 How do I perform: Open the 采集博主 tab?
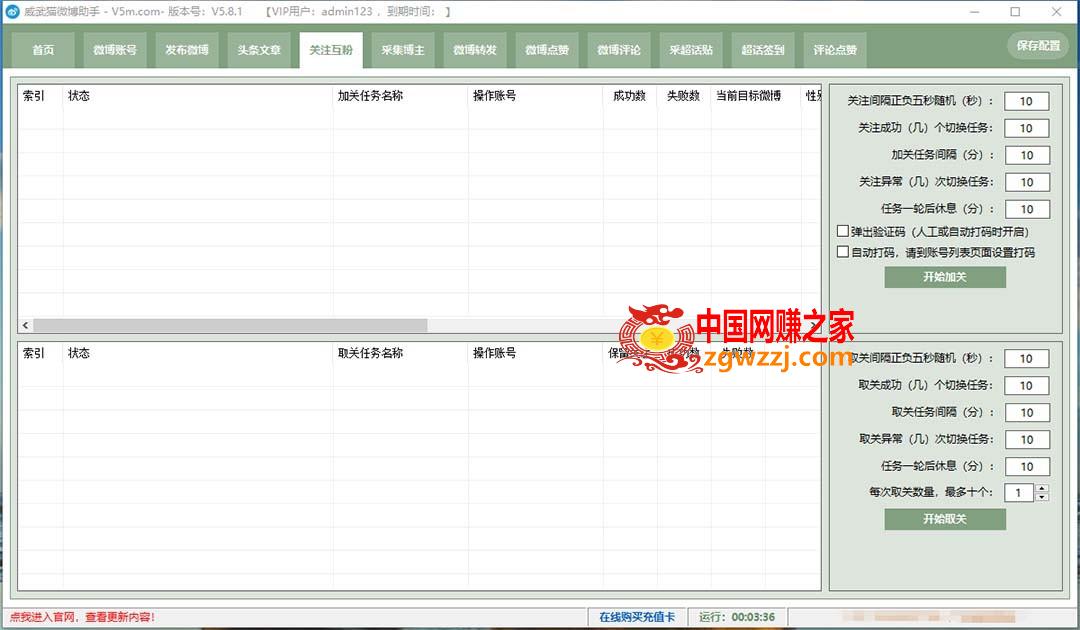point(403,50)
